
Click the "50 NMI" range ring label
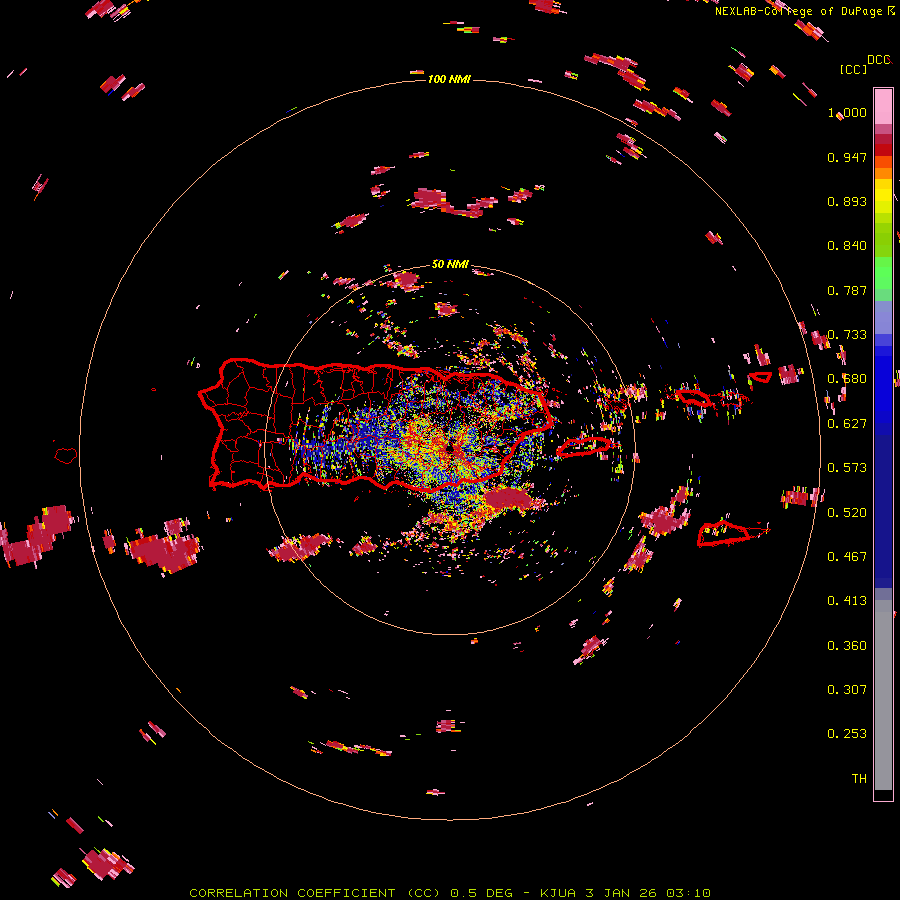[x=450, y=264]
